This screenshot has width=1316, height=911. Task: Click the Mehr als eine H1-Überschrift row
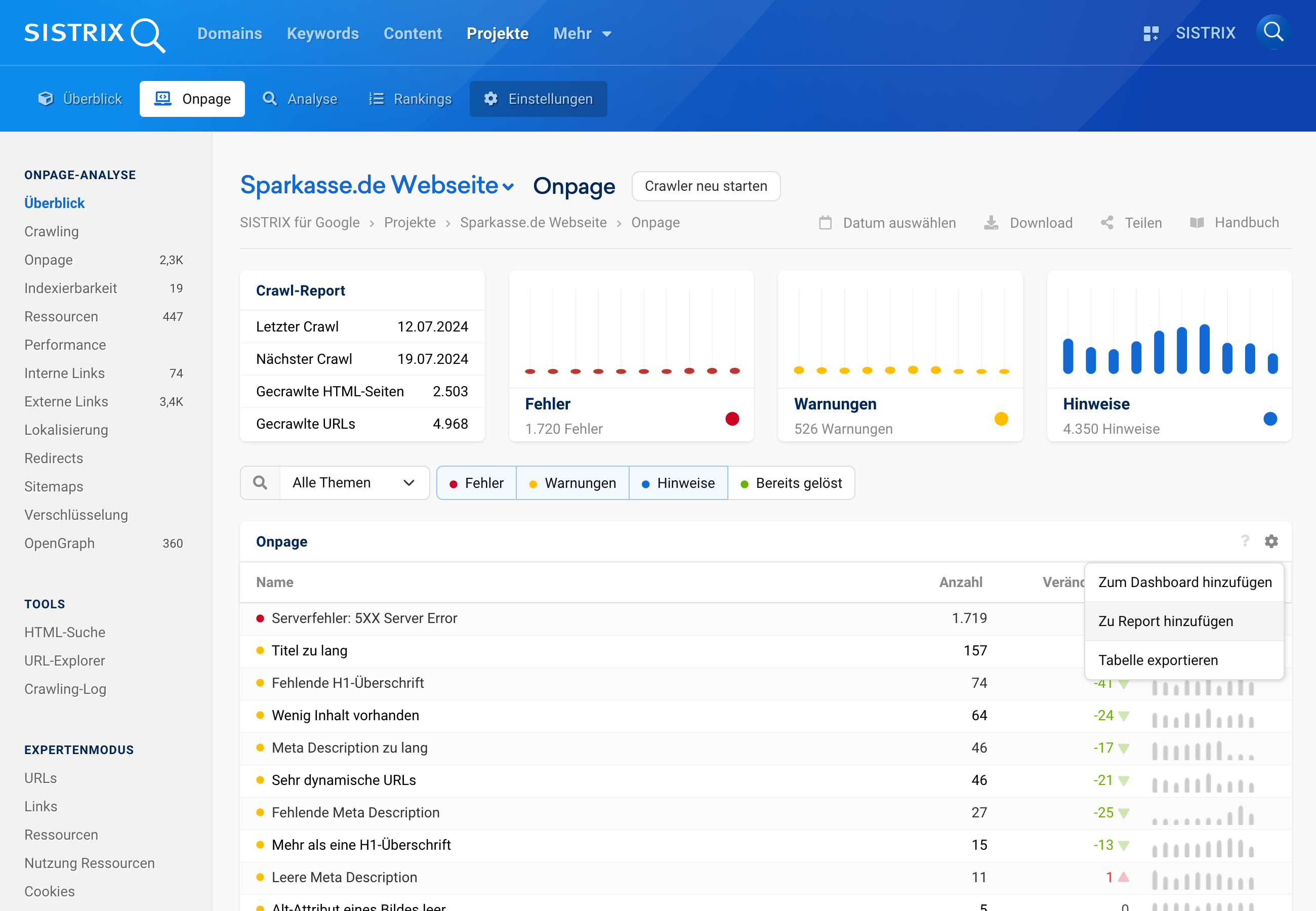pos(765,845)
